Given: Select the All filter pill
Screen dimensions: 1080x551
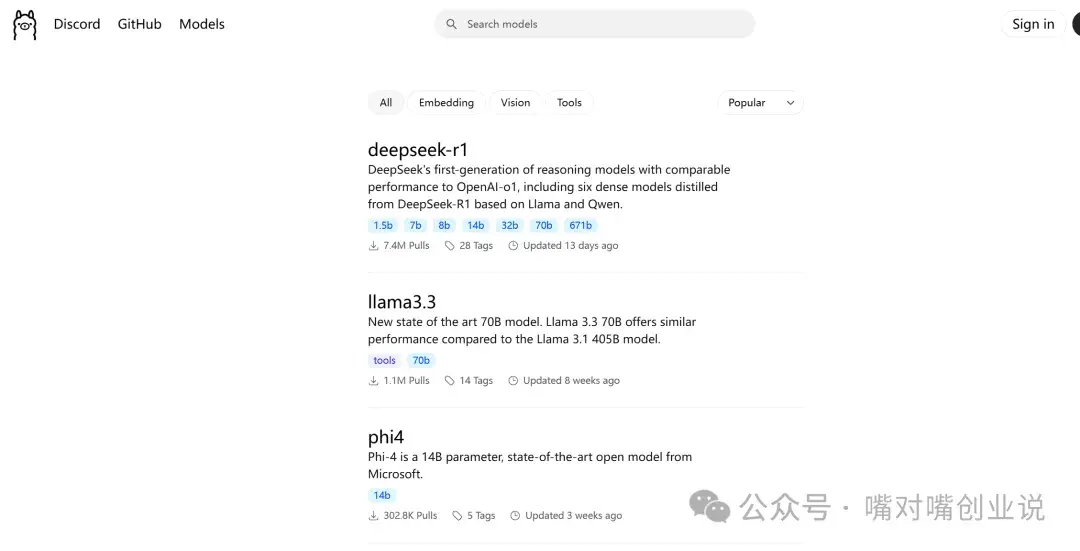Looking at the screenshot, I should click(x=386, y=103).
